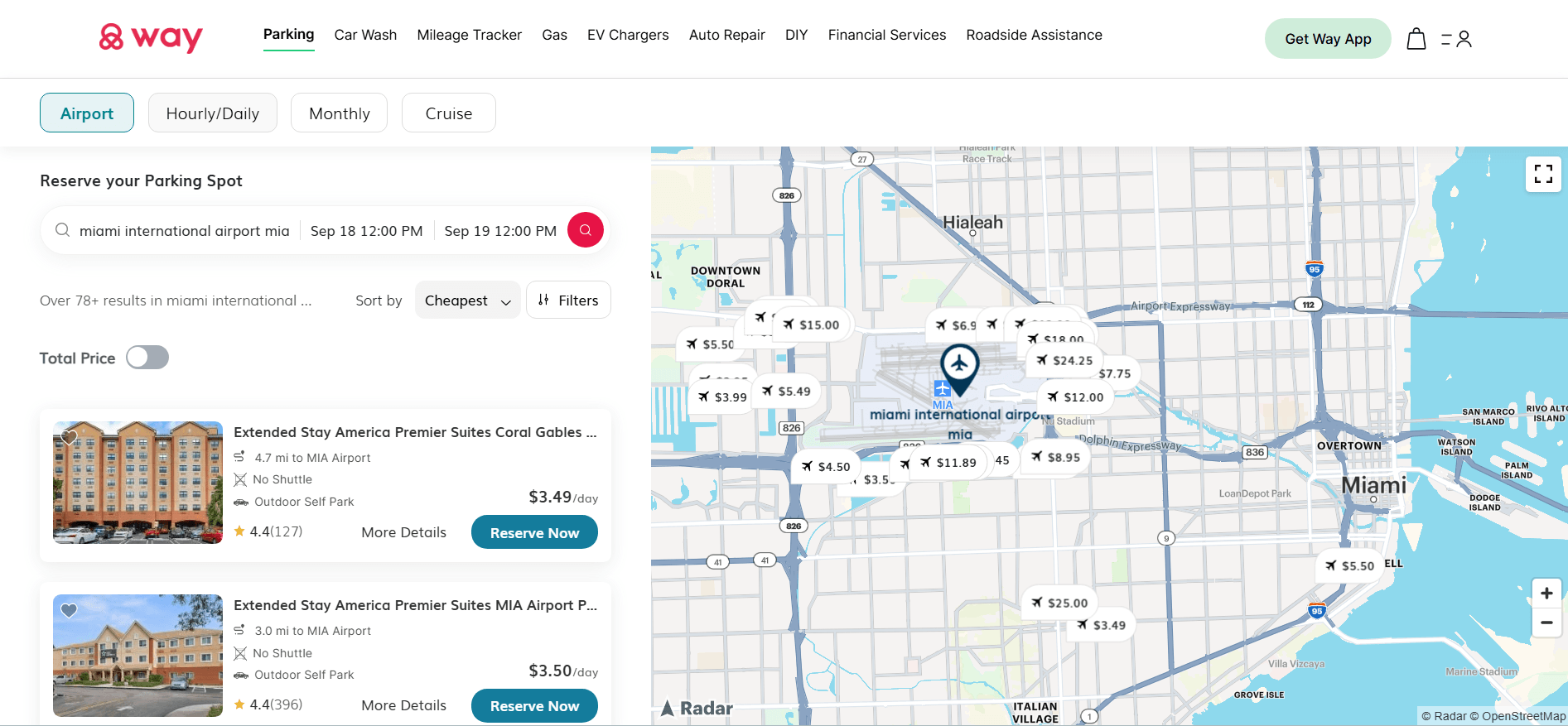Open the Filters options
The width and height of the screenshot is (1568, 726).
[568, 300]
